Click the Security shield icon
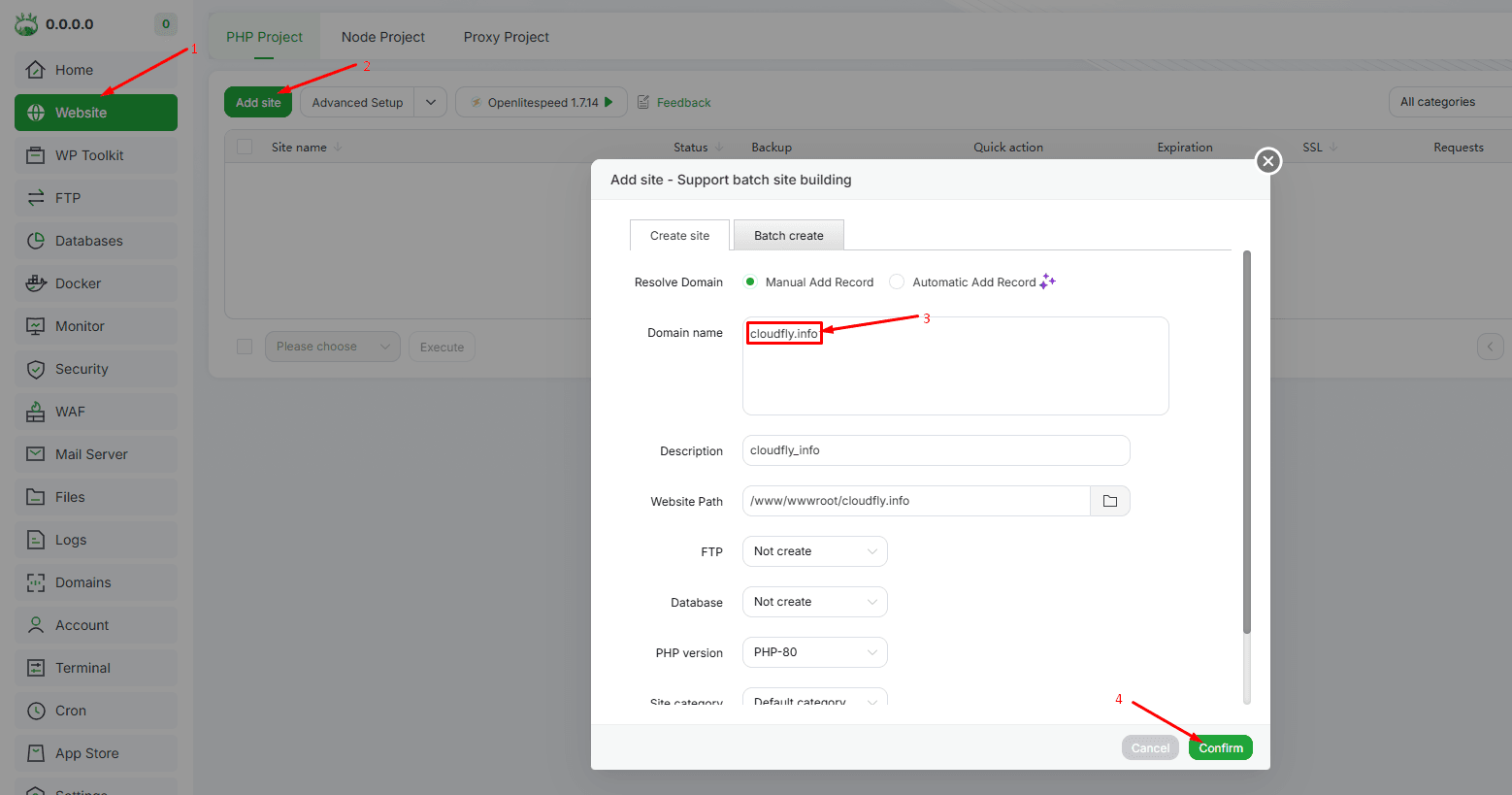 tap(36, 369)
